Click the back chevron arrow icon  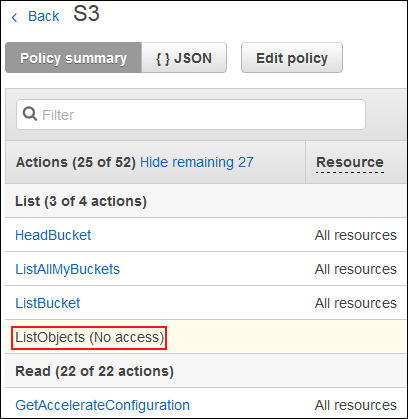[x=14, y=17]
